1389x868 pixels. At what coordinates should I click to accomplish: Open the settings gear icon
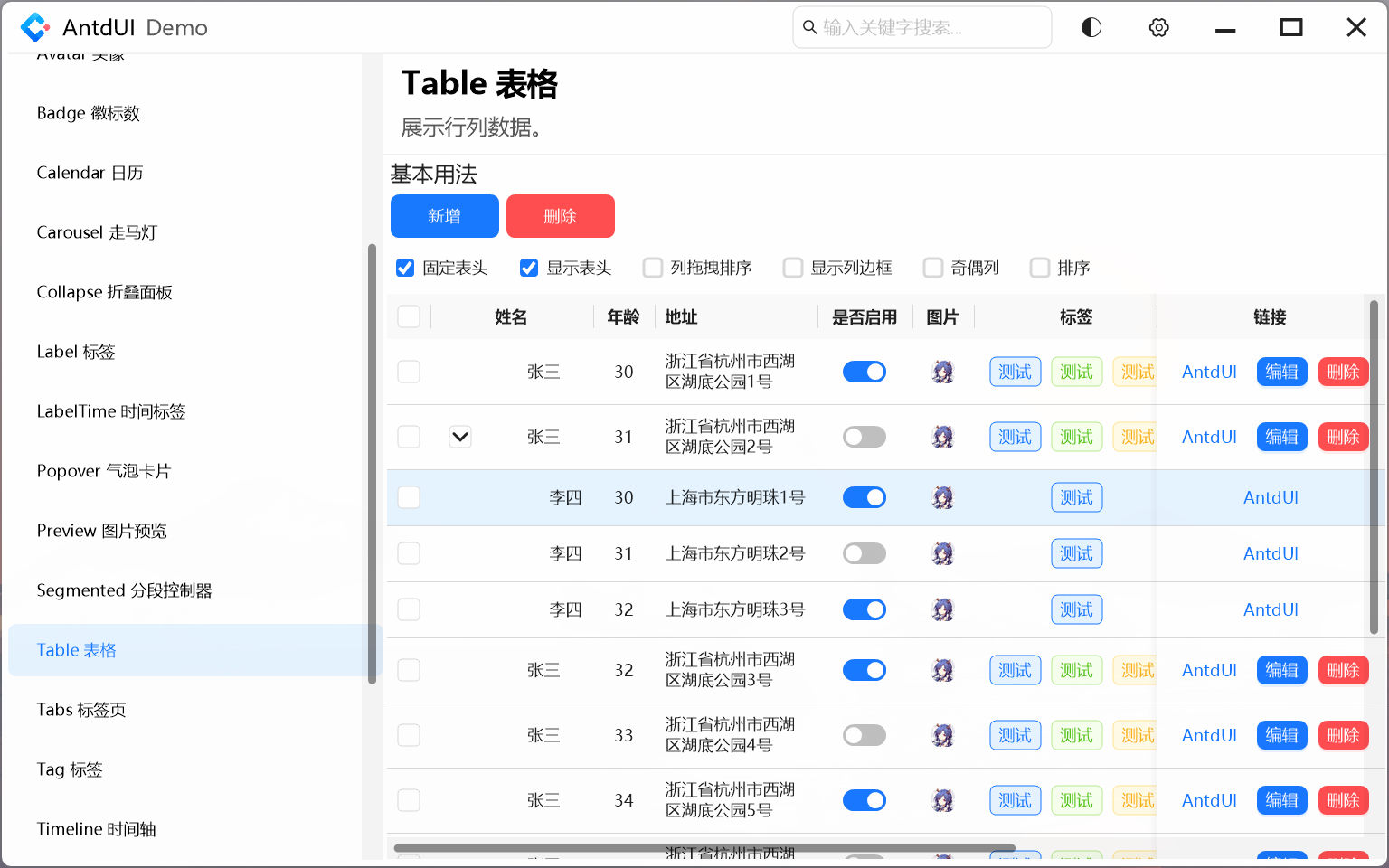pyautogui.click(x=1158, y=27)
